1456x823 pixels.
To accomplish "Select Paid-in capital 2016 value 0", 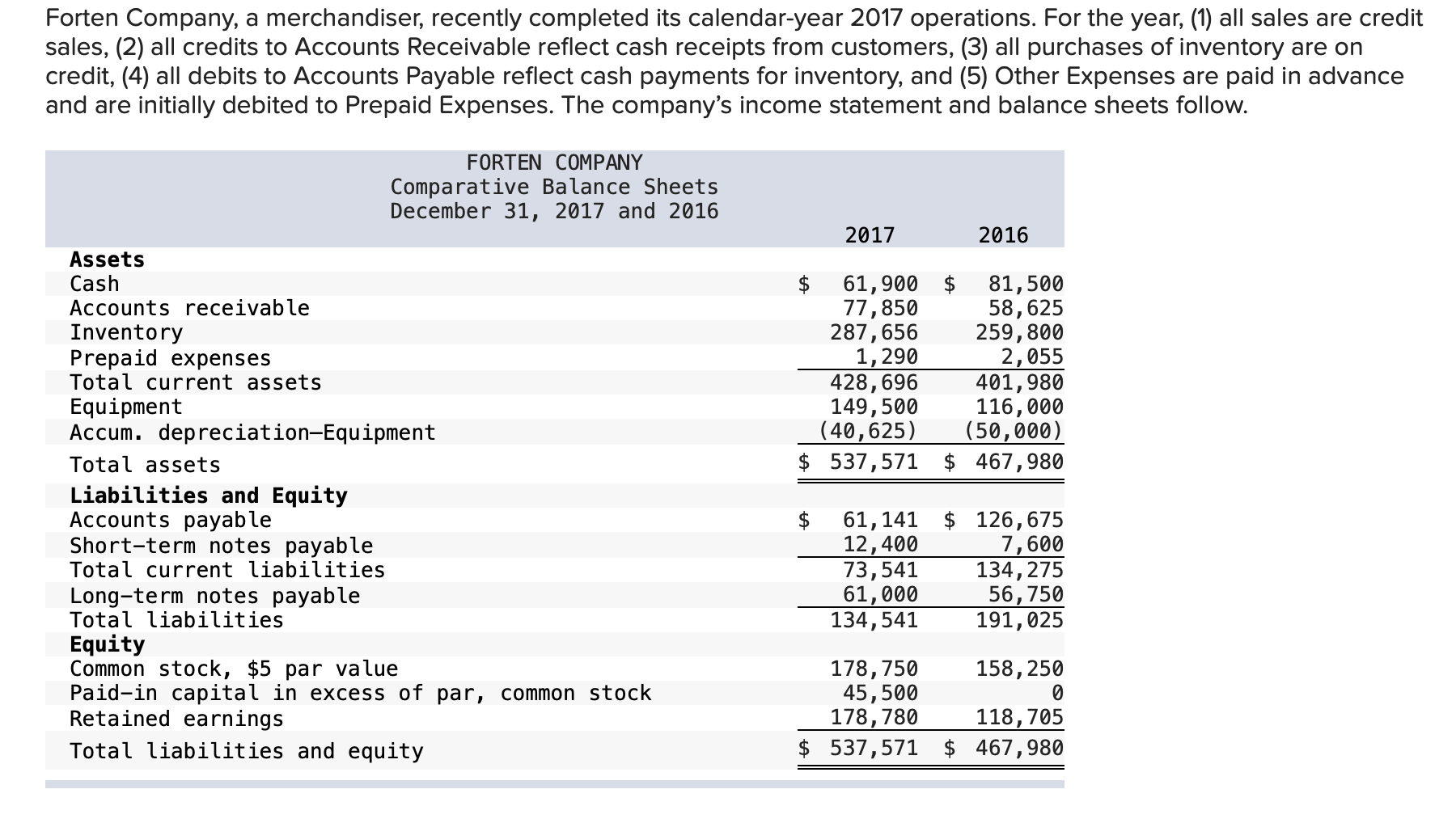I will coord(1056,694).
